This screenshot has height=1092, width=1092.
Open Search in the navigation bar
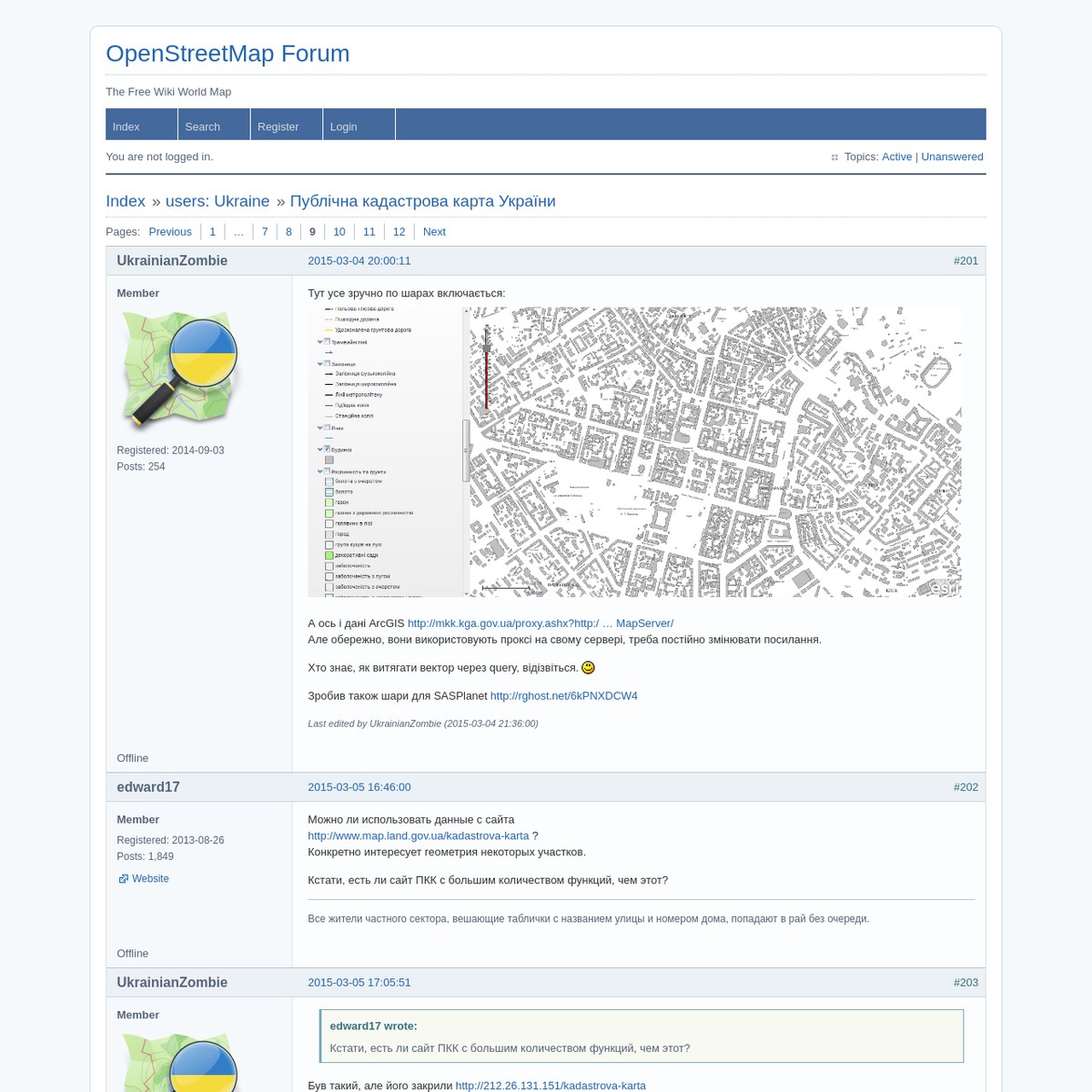(214, 125)
